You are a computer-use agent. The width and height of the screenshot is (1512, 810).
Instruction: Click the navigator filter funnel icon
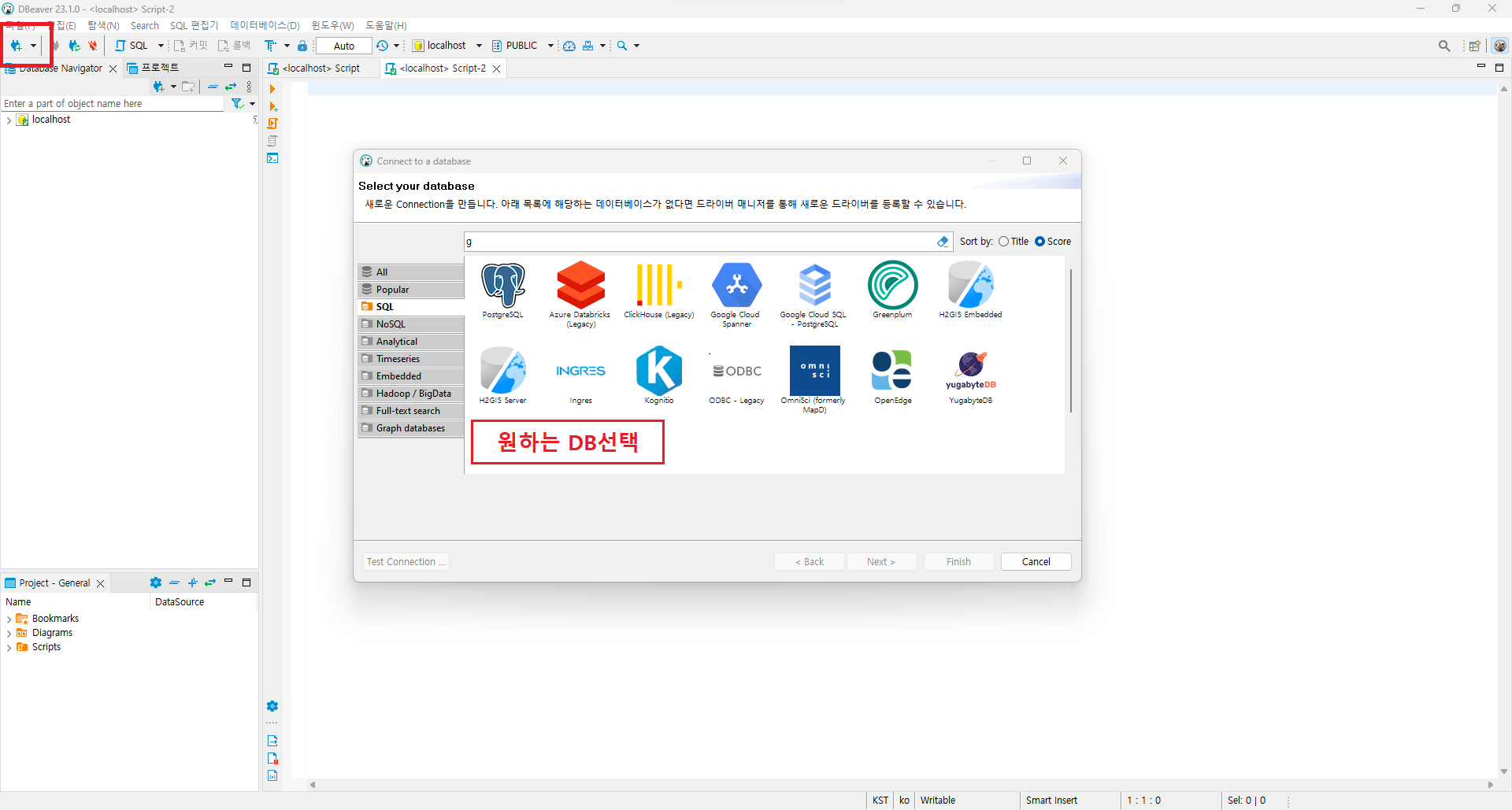pyautogui.click(x=237, y=103)
